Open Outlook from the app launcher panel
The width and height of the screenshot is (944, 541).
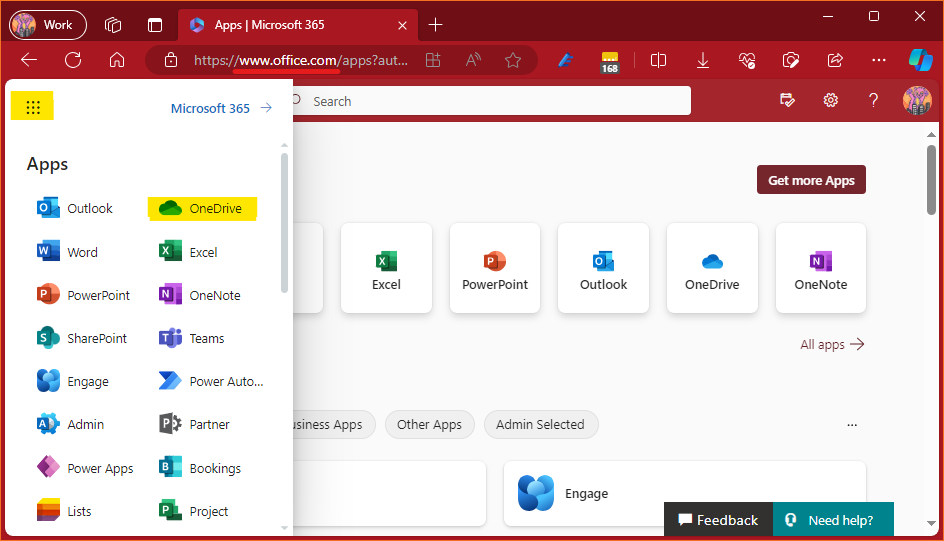click(x=75, y=208)
